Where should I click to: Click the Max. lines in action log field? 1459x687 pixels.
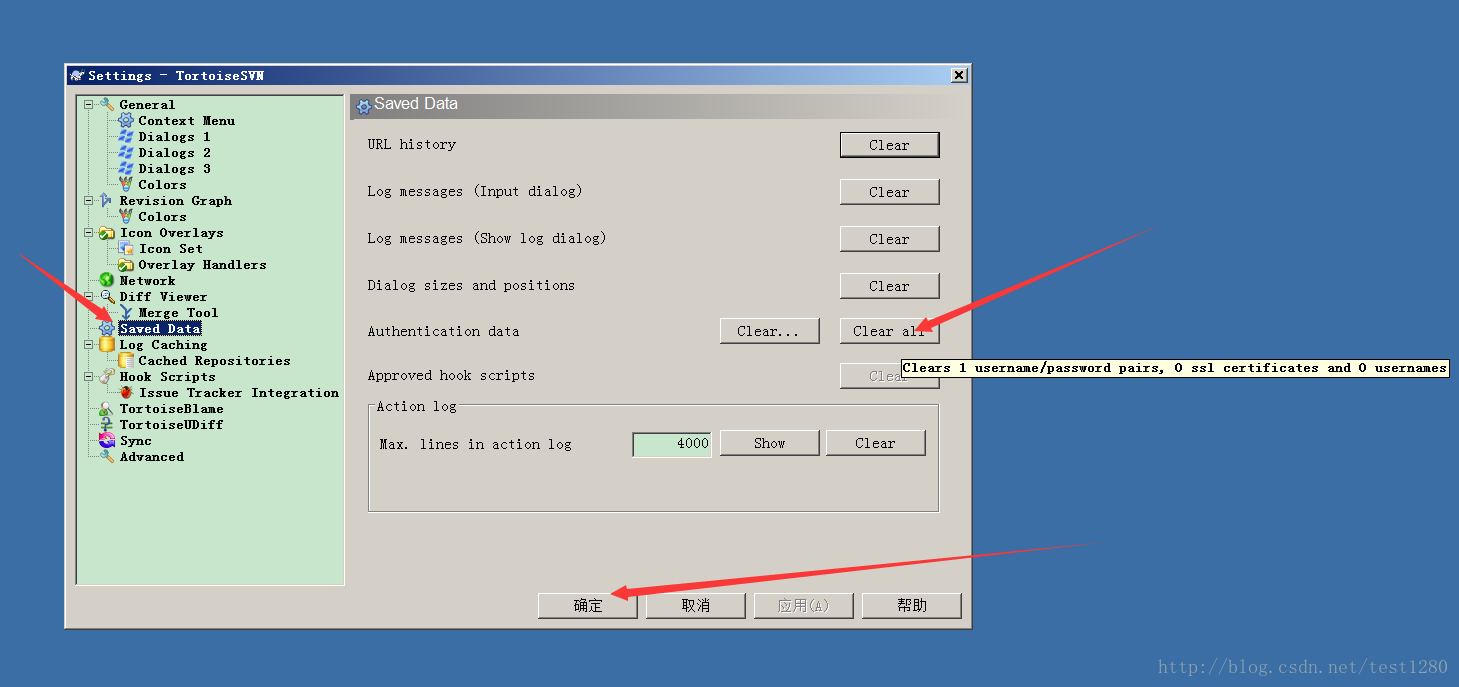[x=672, y=444]
